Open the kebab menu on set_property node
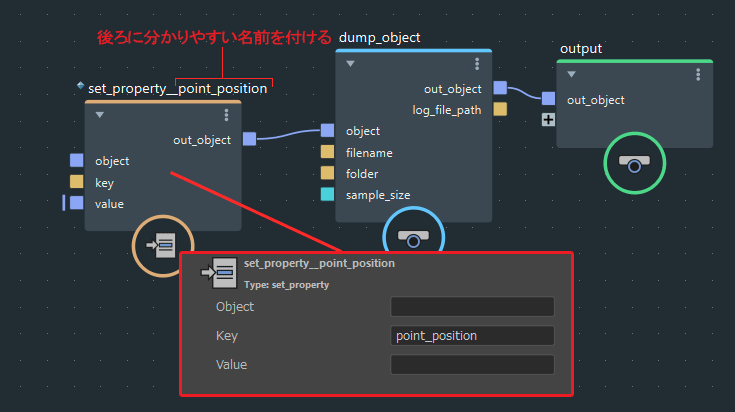The height and width of the screenshot is (412, 735). pos(226,115)
